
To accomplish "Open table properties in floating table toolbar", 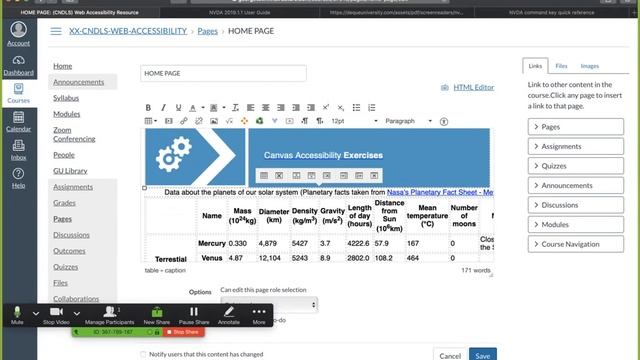I will pos(264,176).
